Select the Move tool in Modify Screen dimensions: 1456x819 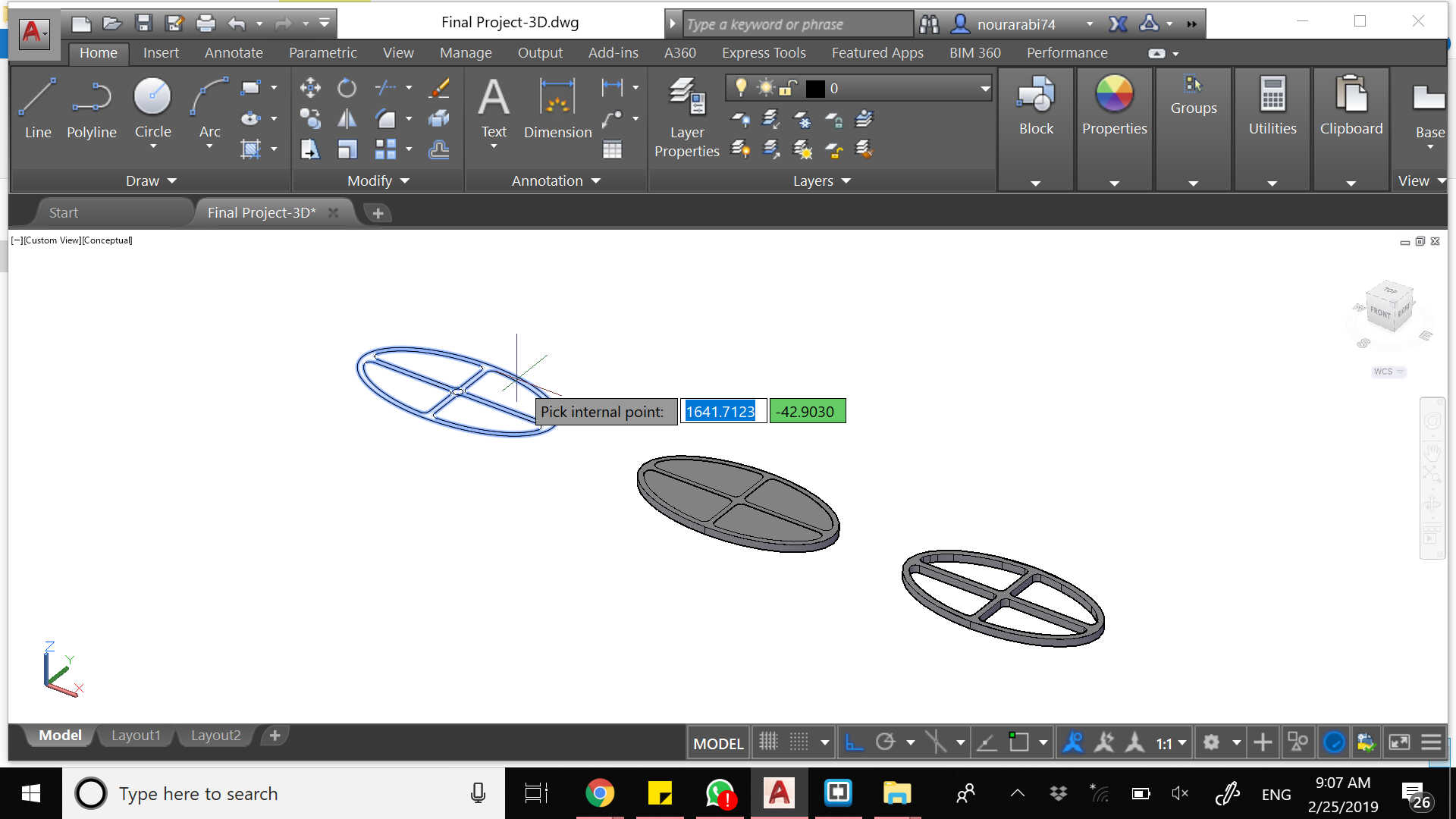pyautogui.click(x=309, y=88)
